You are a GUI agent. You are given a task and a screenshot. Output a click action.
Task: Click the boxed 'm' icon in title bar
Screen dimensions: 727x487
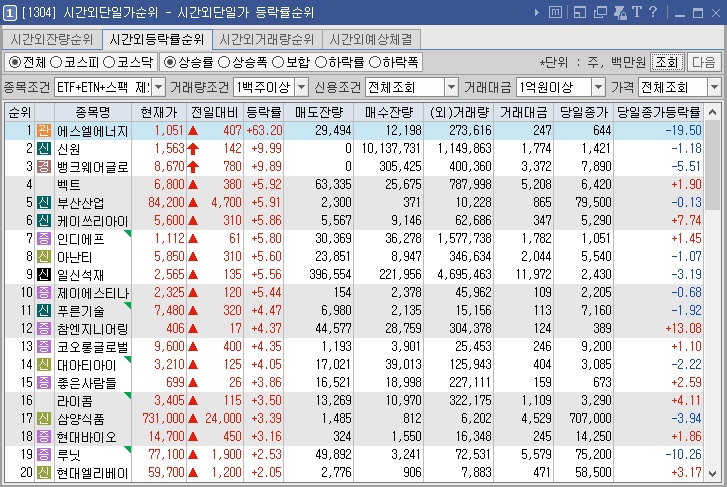pyautogui.click(x=555, y=12)
